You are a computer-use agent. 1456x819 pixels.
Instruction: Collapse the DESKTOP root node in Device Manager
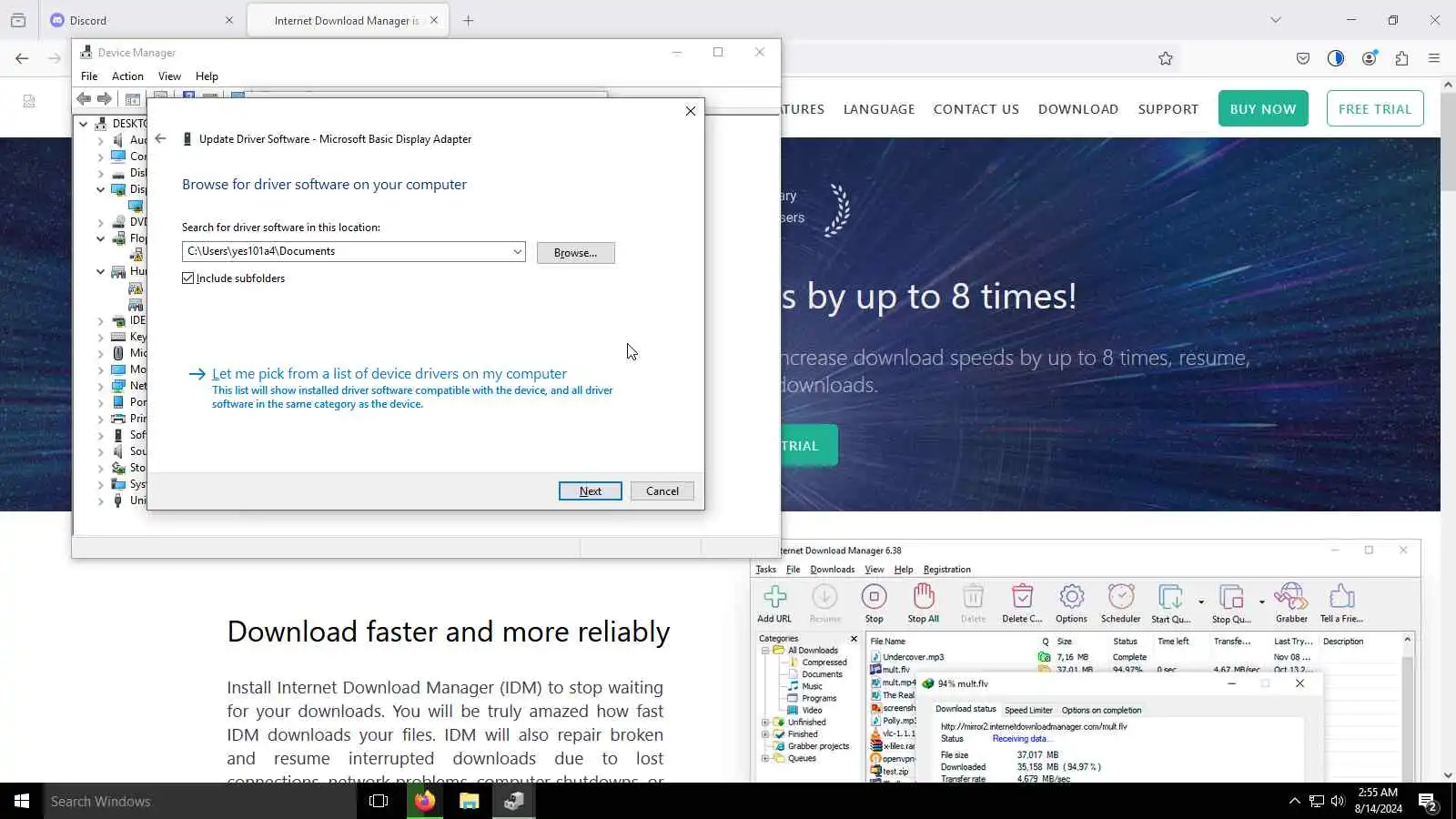84,124
